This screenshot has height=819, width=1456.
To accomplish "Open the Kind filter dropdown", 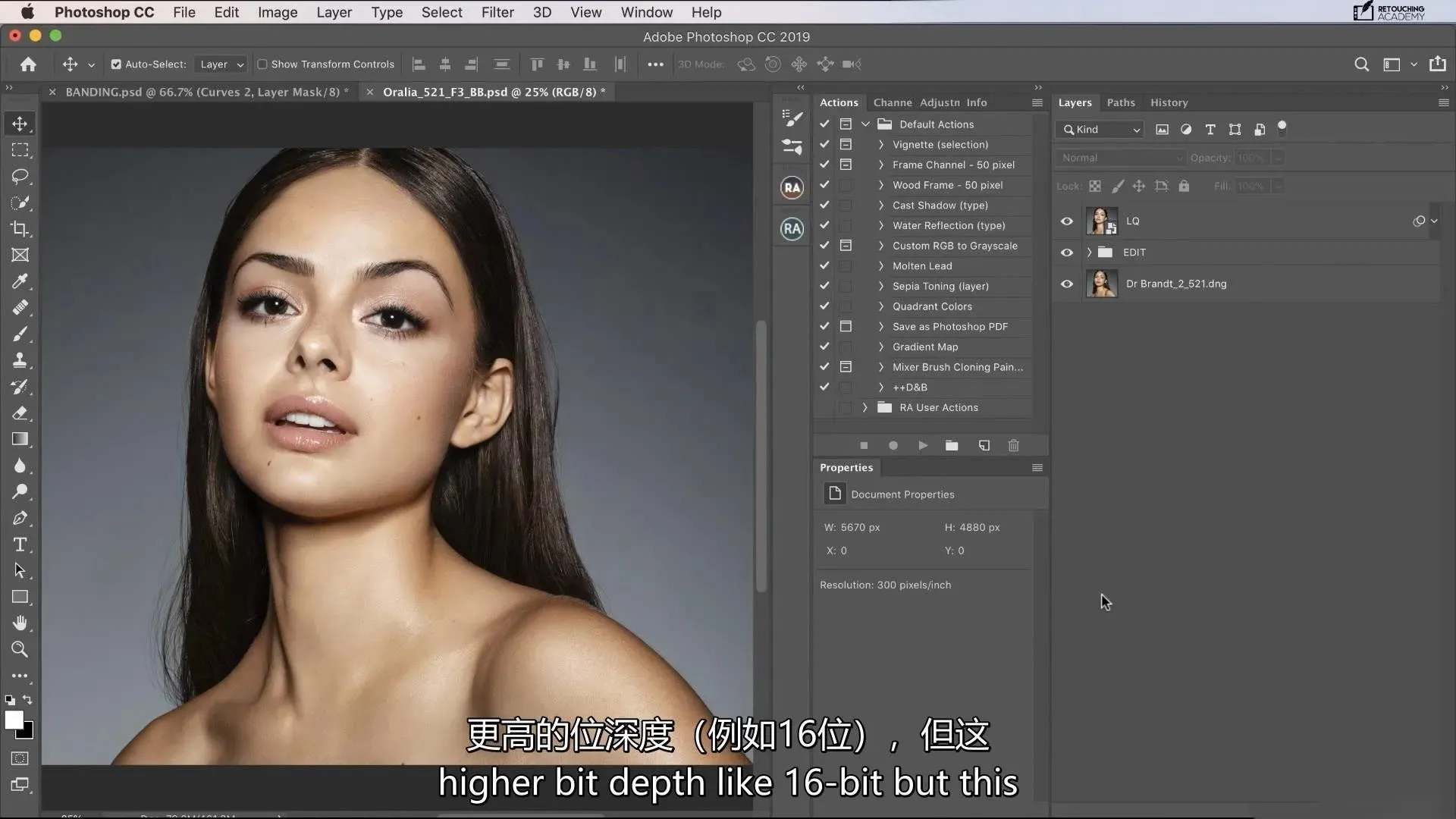I will (x=1101, y=130).
